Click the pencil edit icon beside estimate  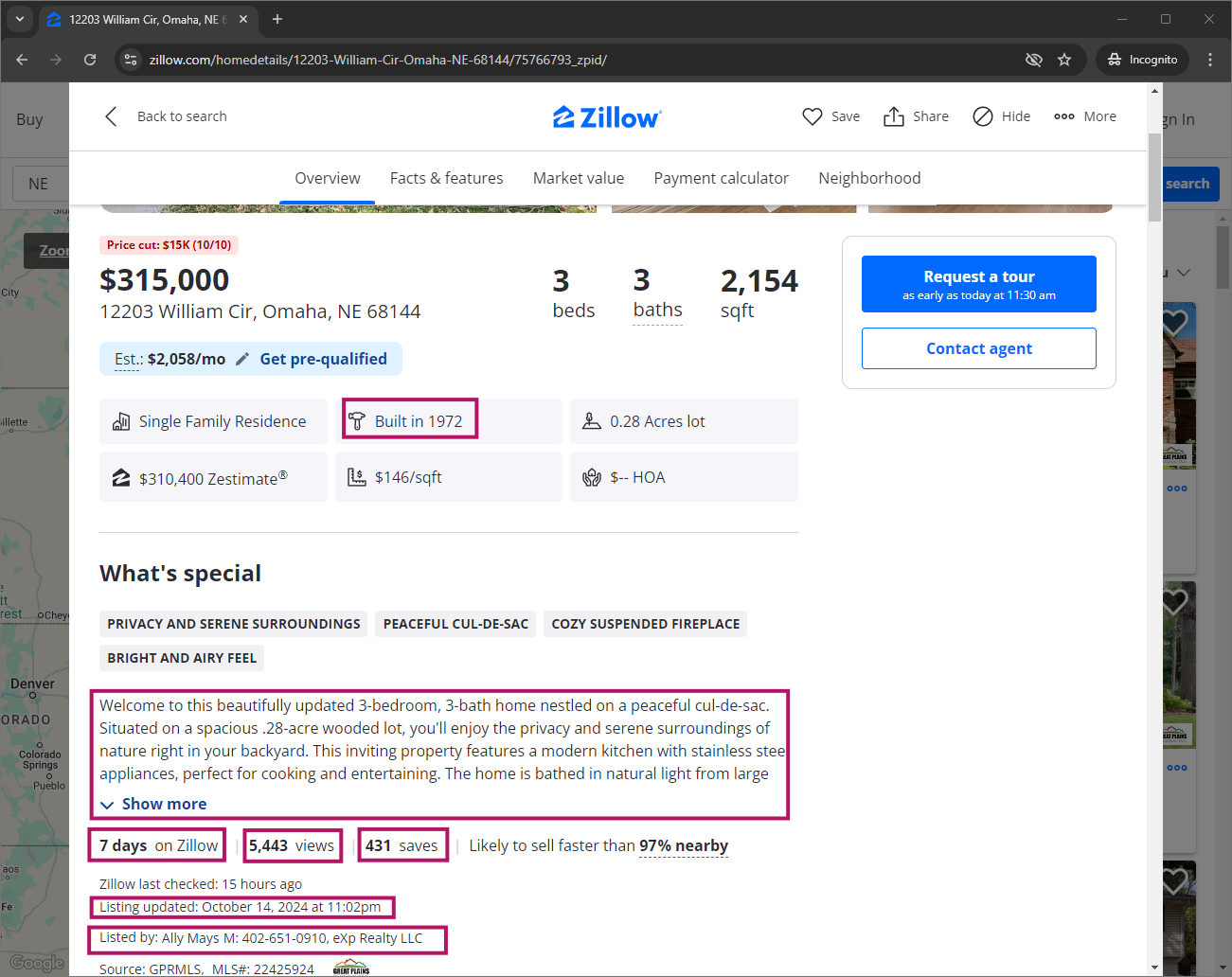coord(242,359)
